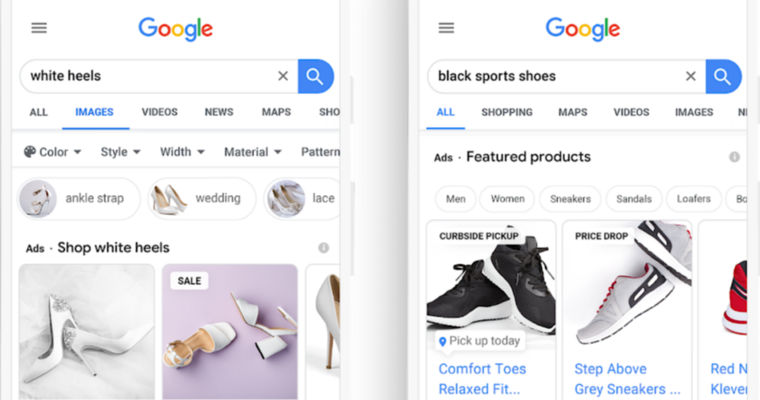Viewport: 760px width, 400px height.
Task: Select the Sneakers filter chip
Action: tap(570, 199)
